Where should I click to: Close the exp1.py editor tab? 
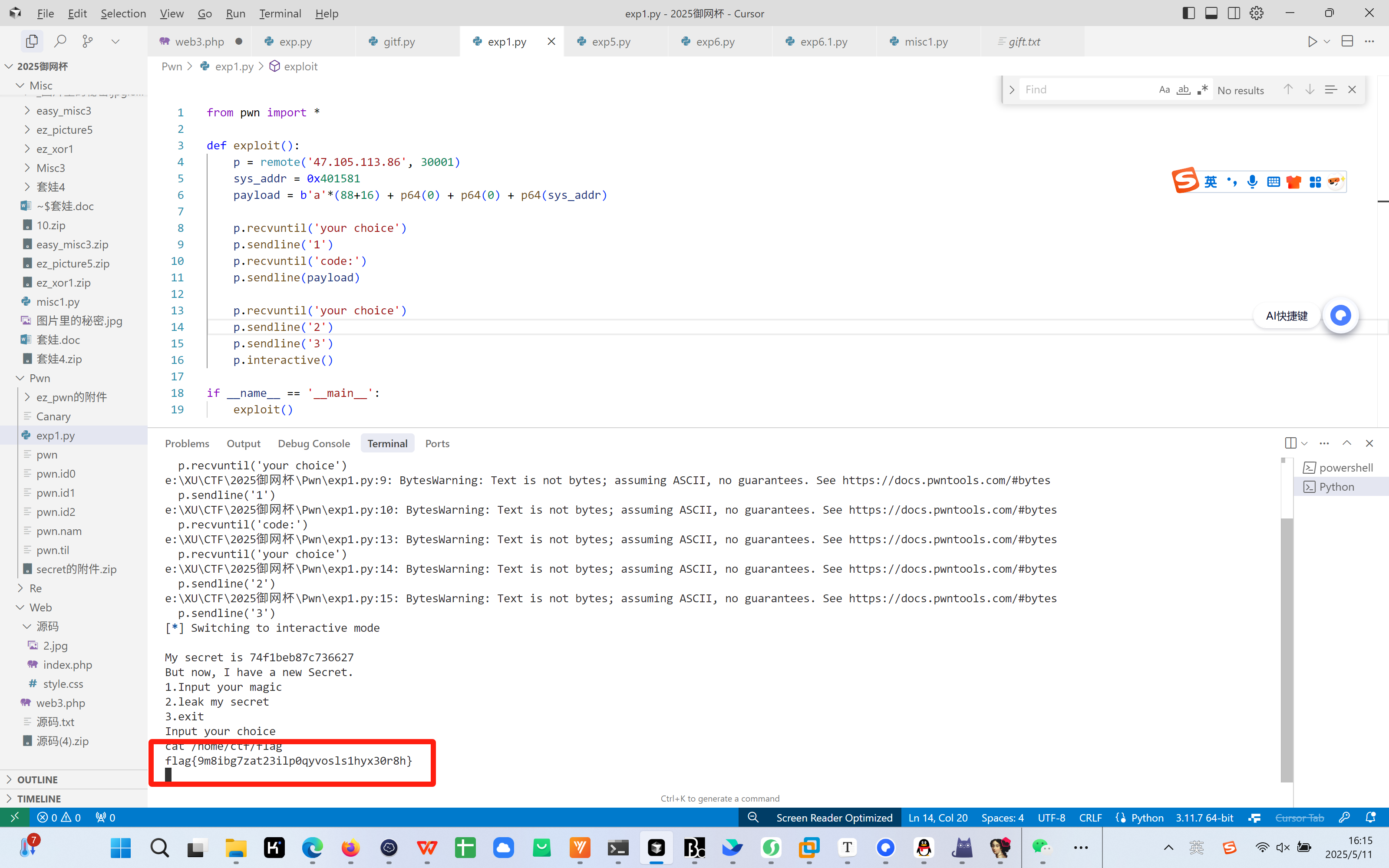click(x=551, y=41)
